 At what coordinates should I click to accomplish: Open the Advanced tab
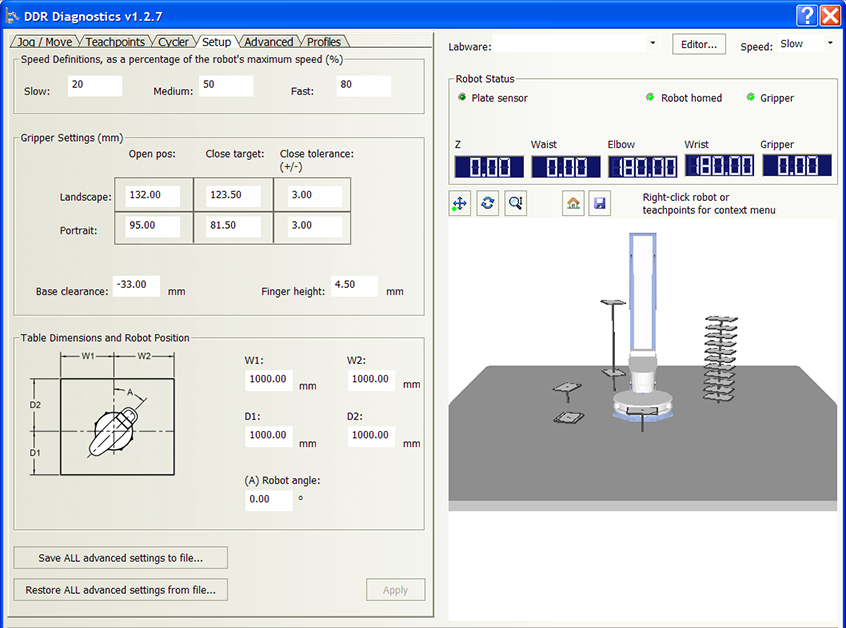(268, 42)
